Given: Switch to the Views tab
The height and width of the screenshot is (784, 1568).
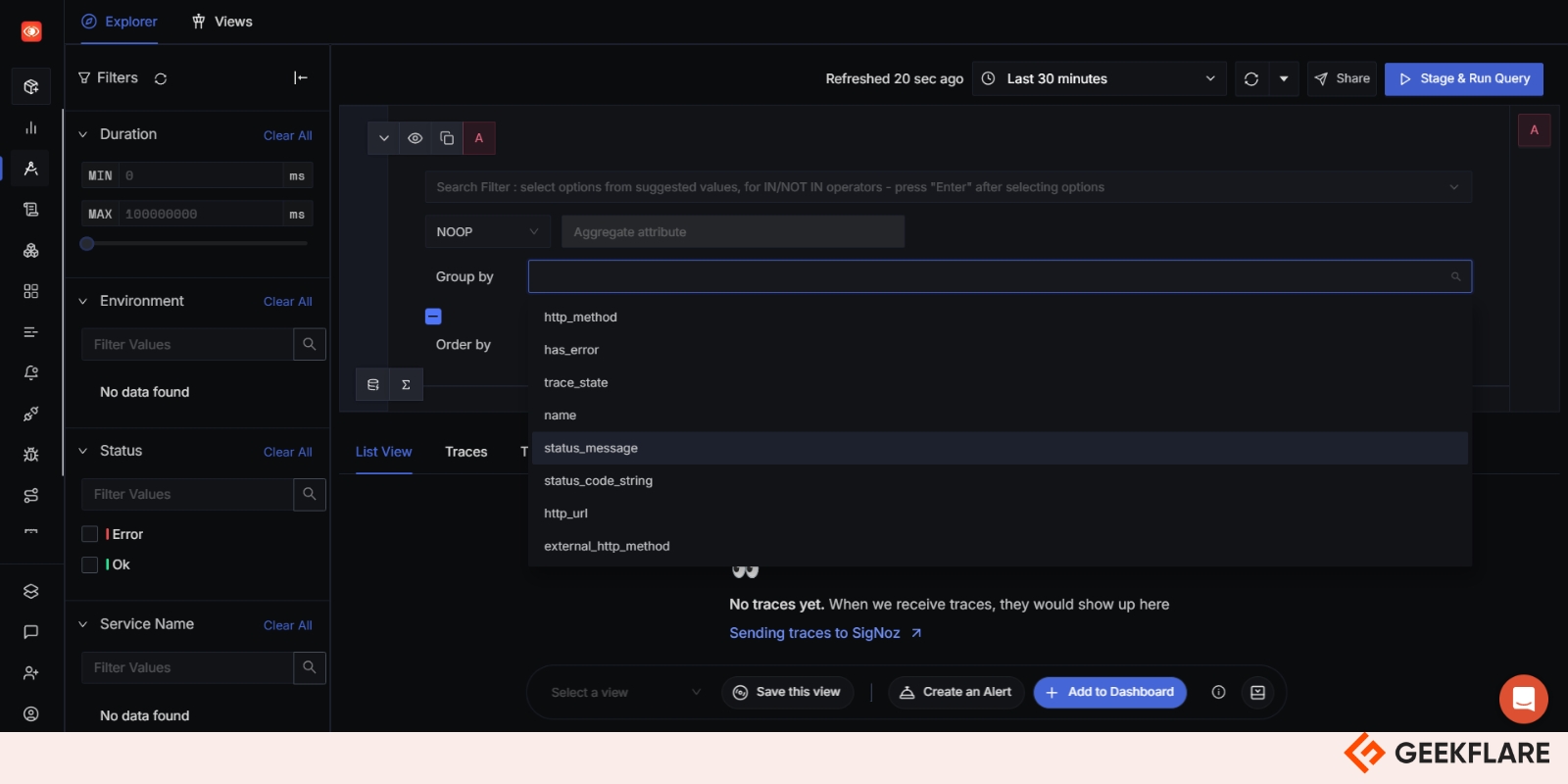Looking at the screenshot, I should (x=222, y=22).
